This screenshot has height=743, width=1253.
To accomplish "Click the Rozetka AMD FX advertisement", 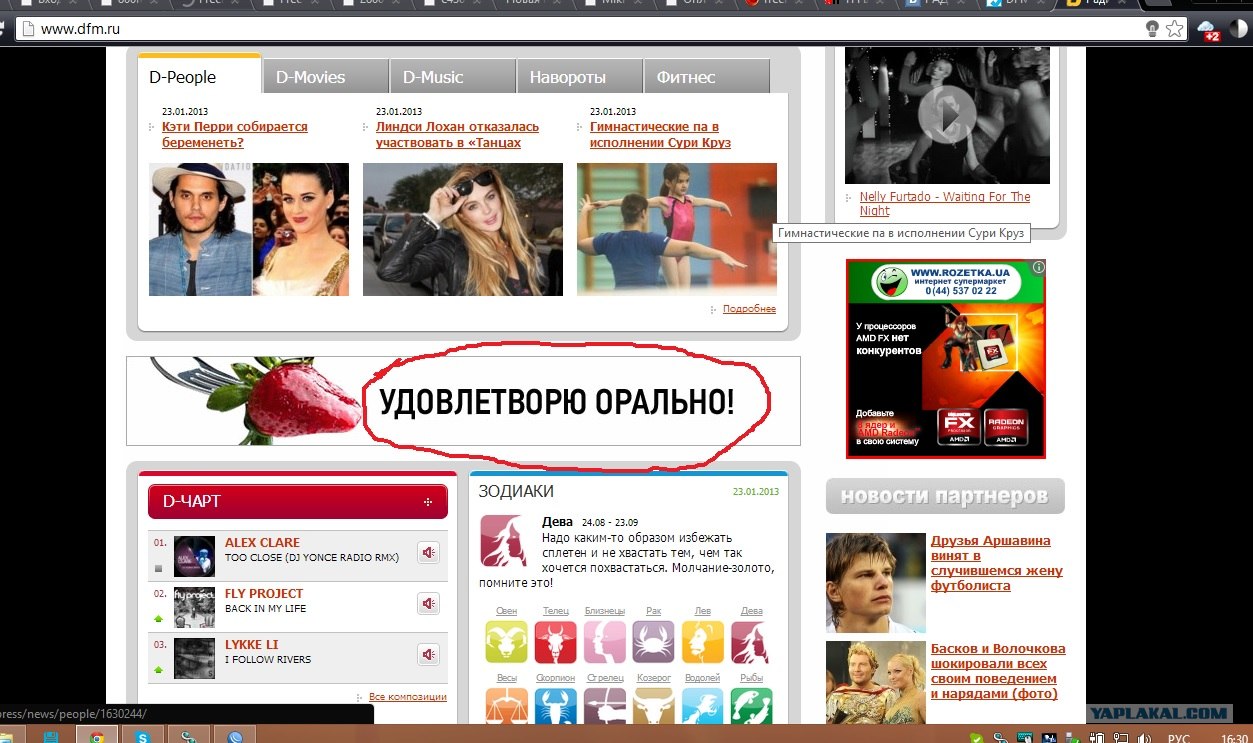I will click(x=946, y=359).
